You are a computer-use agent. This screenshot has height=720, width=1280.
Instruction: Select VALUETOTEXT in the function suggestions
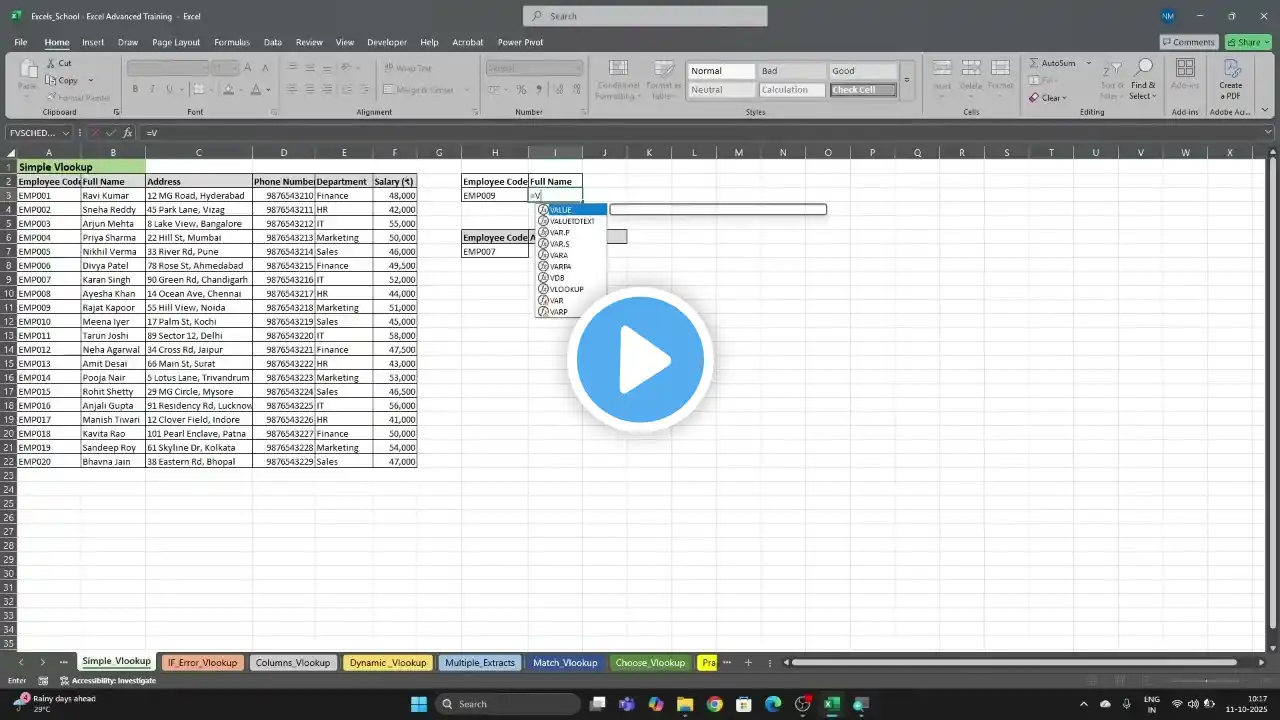[x=571, y=221]
